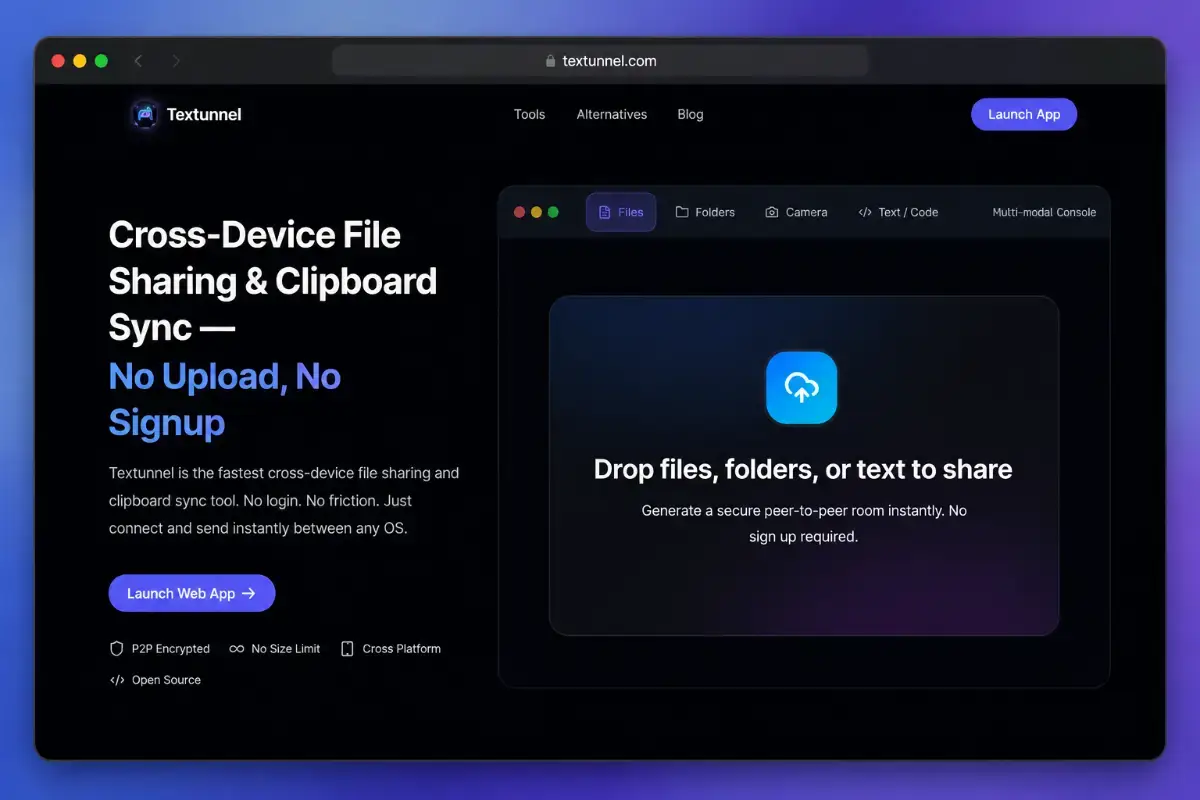Click the lock icon in the address bar
1200x800 pixels.
[x=550, y=61]
